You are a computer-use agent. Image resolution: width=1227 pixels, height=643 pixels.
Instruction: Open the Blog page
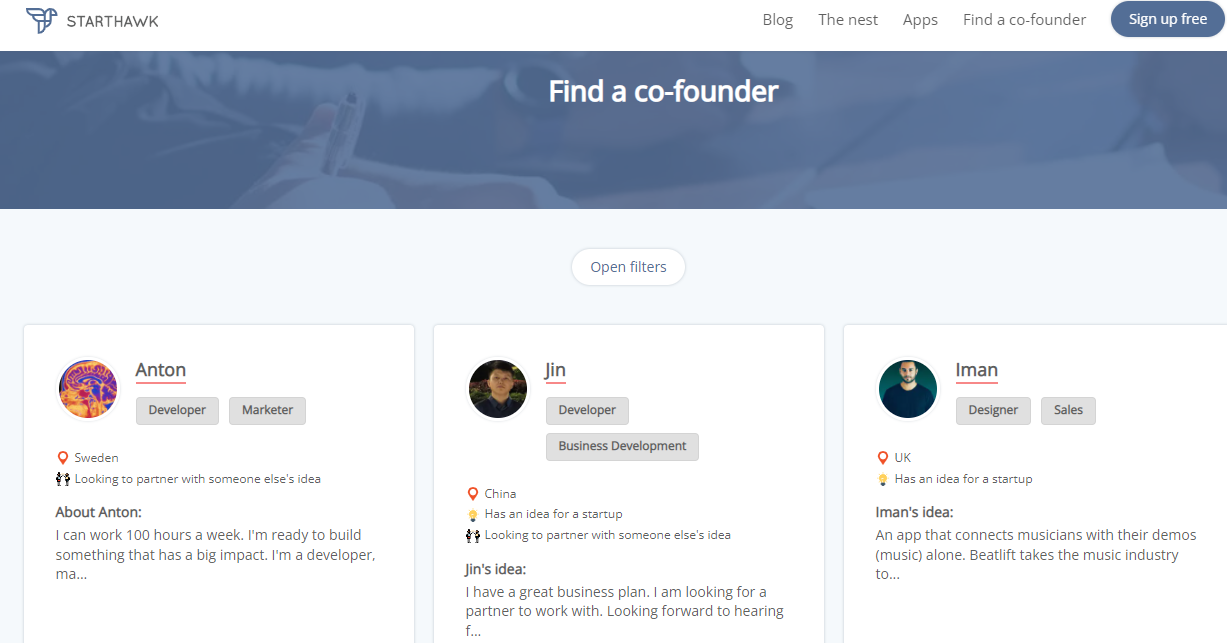(x=777, y=19)
